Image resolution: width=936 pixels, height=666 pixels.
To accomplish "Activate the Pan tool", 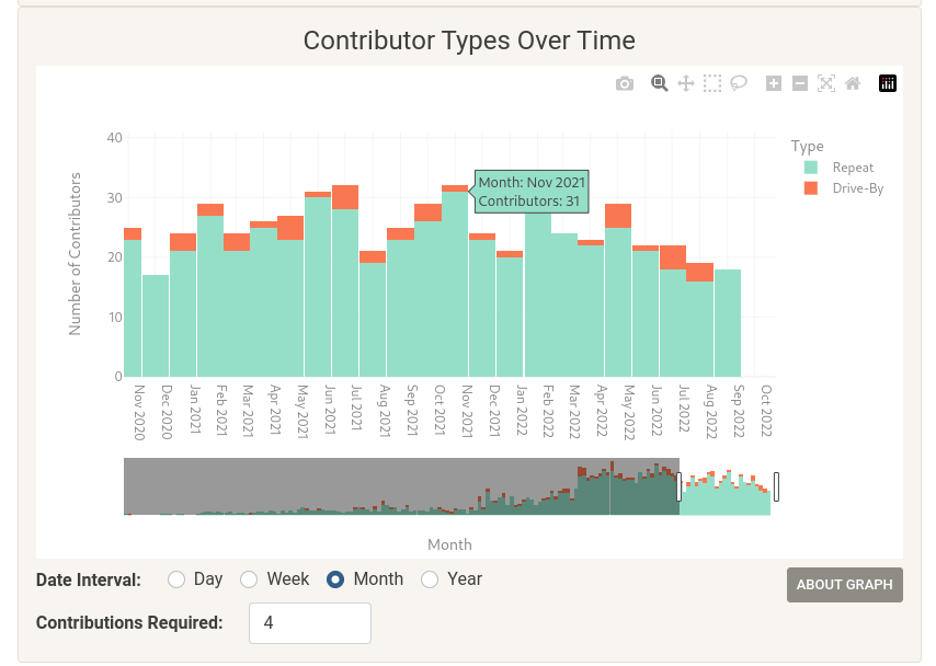I will [686, 85].
